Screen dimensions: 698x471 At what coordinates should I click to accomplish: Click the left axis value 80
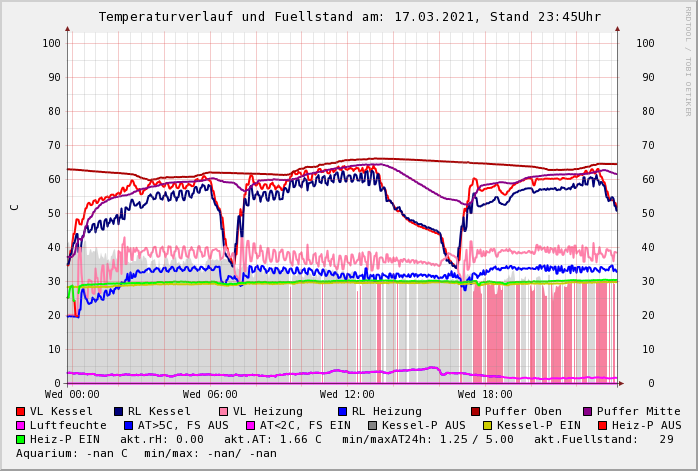[x=54, y=111]
